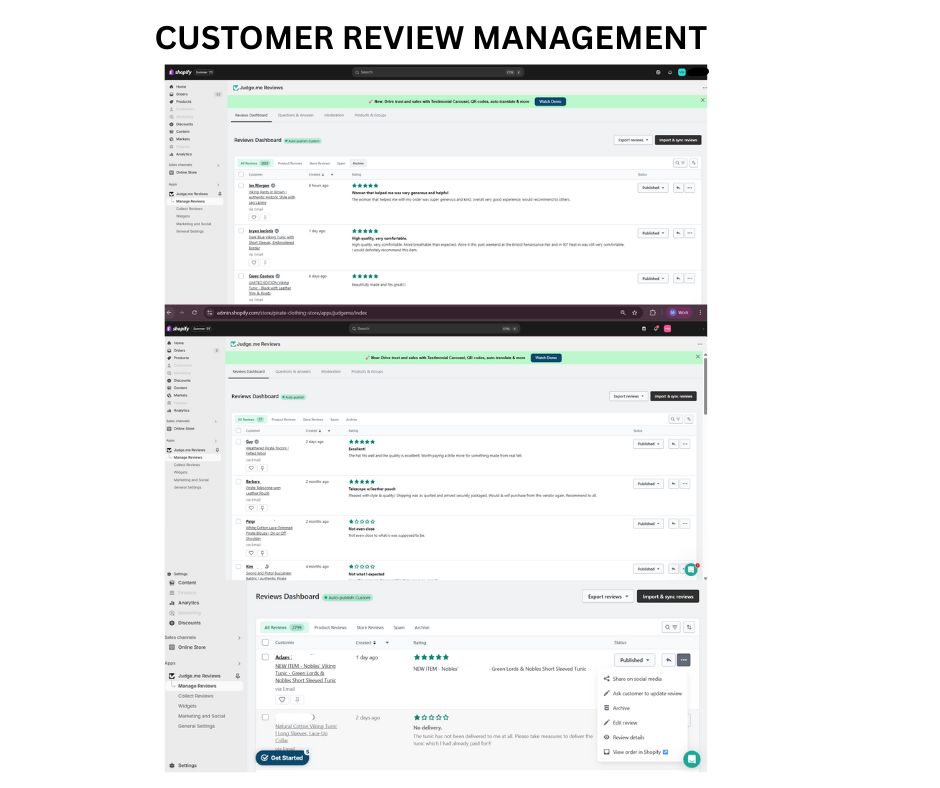Screen dimensions: 940x788
Task: Tick the checkbox for Barbara's review
Action: (x=238, y=482)
